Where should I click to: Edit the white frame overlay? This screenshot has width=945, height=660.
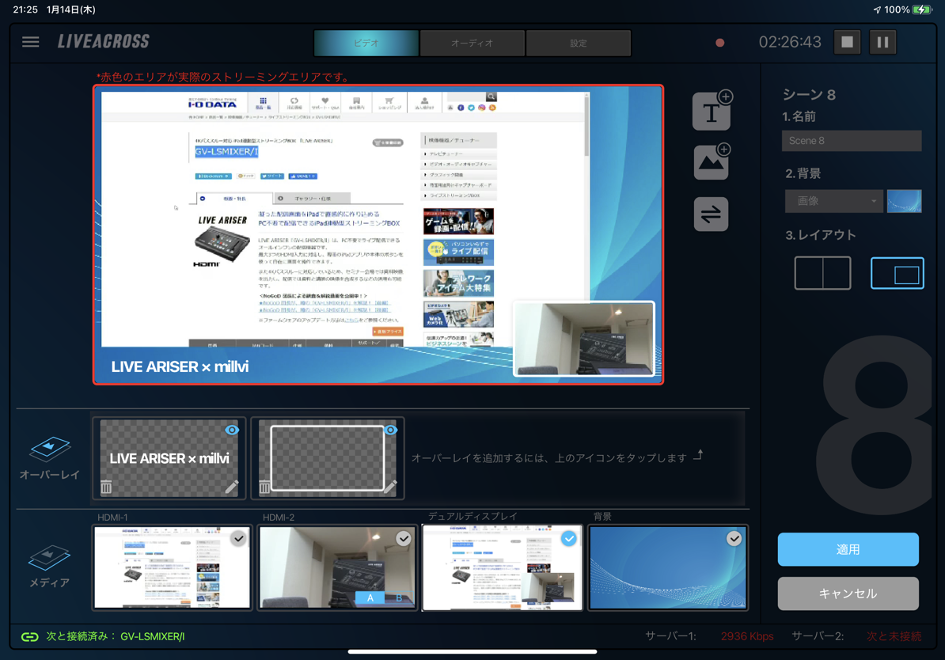pos(390,487)
